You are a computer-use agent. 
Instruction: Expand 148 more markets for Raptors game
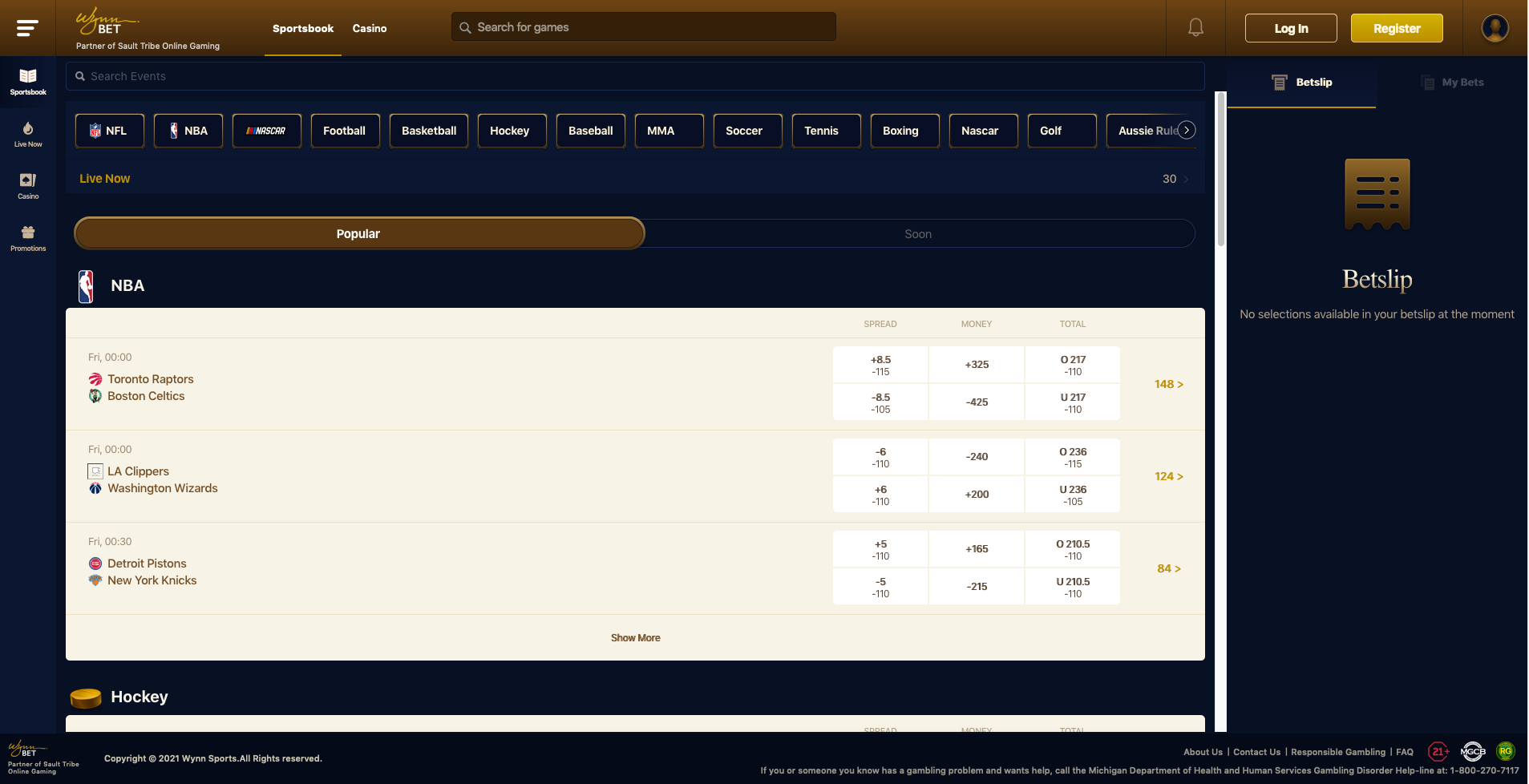[x=1169, y=384]
